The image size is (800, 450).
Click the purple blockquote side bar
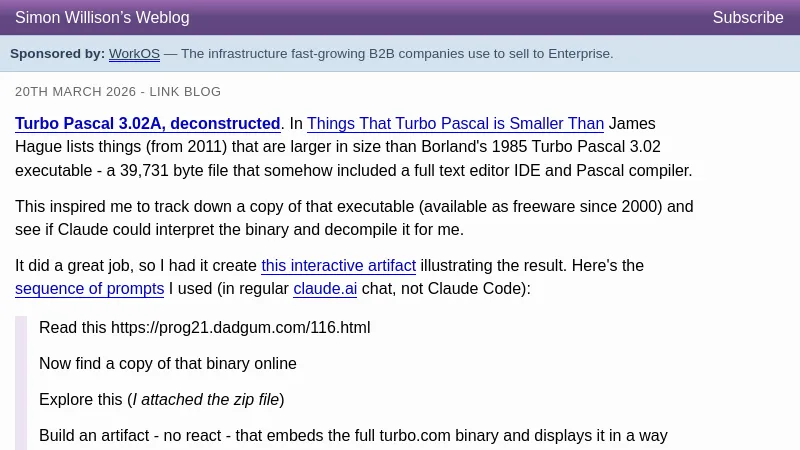[x=21, y=382]
